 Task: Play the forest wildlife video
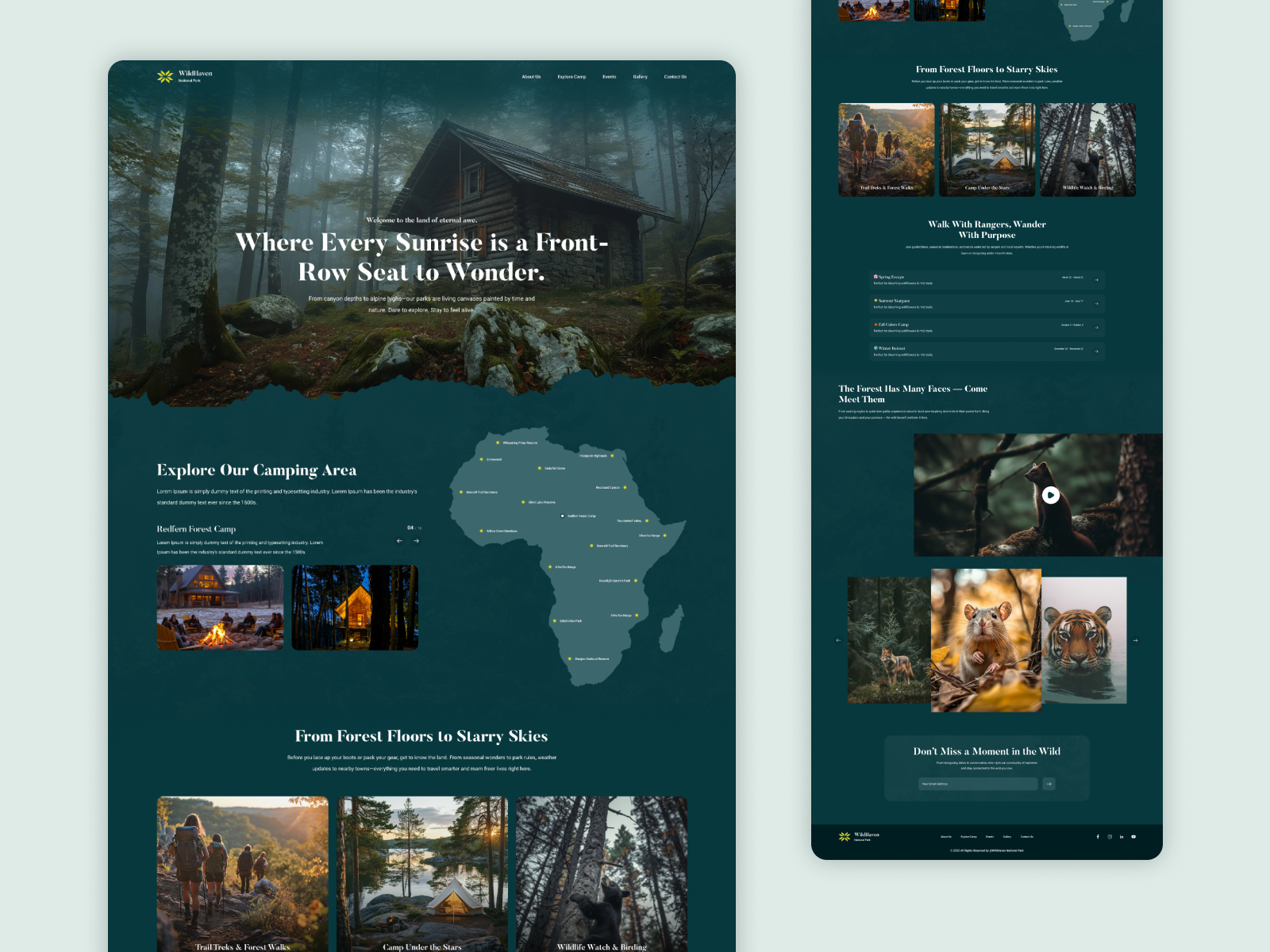pyautogui.click(x=1053, y=494)
